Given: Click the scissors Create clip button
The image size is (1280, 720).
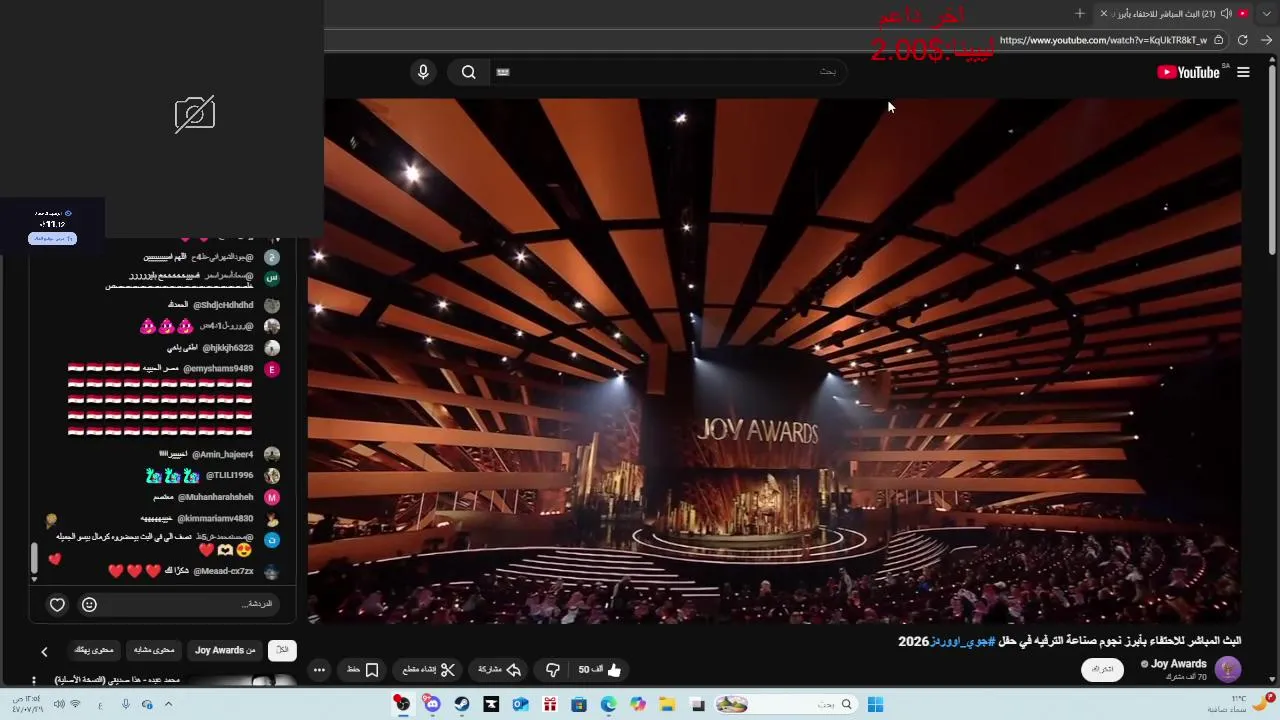Looking at the screenshot, I should click(x=429, y=670).
